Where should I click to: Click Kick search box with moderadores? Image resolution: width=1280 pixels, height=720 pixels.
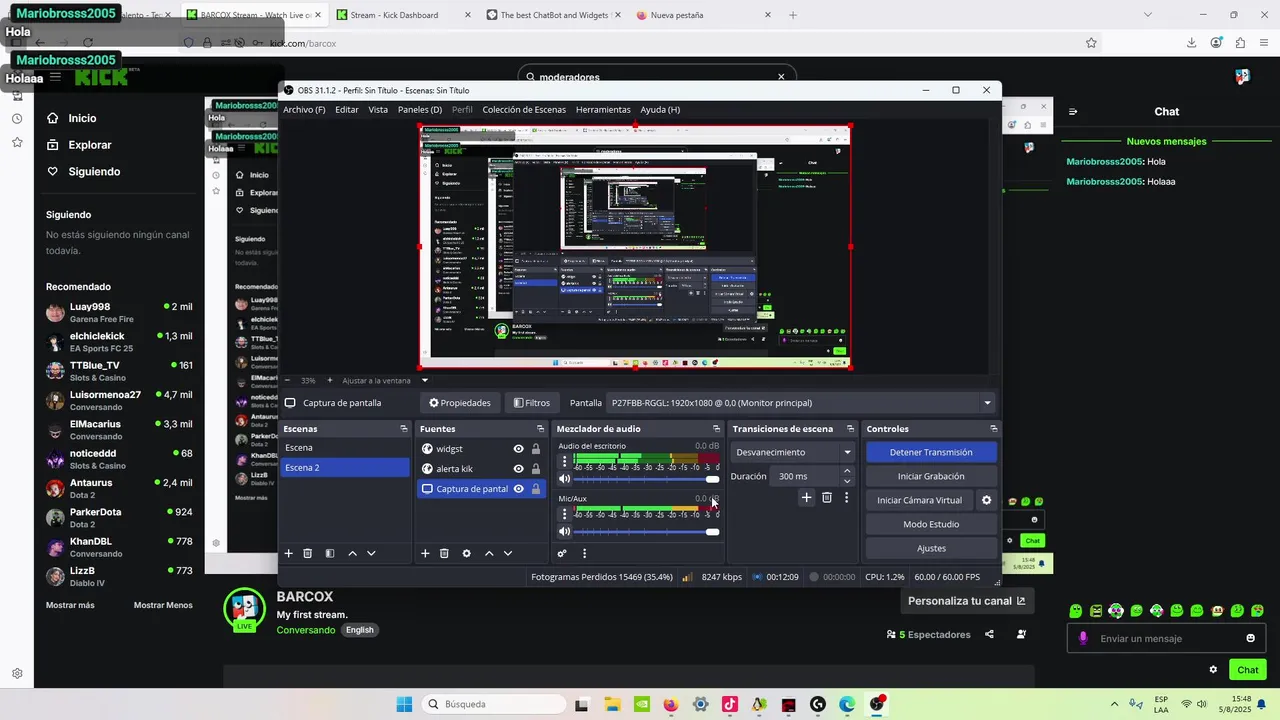click(x=658, y=77)
